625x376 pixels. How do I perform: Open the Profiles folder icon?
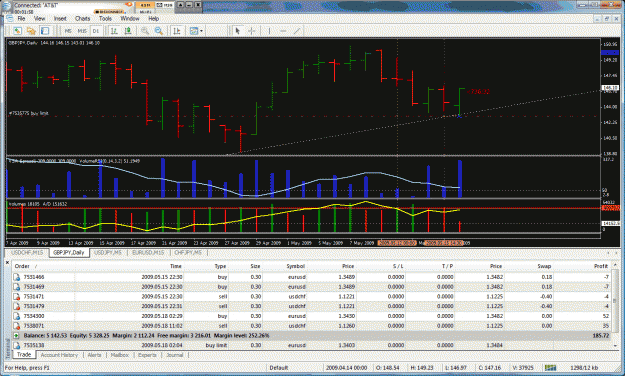pos(31,31)
